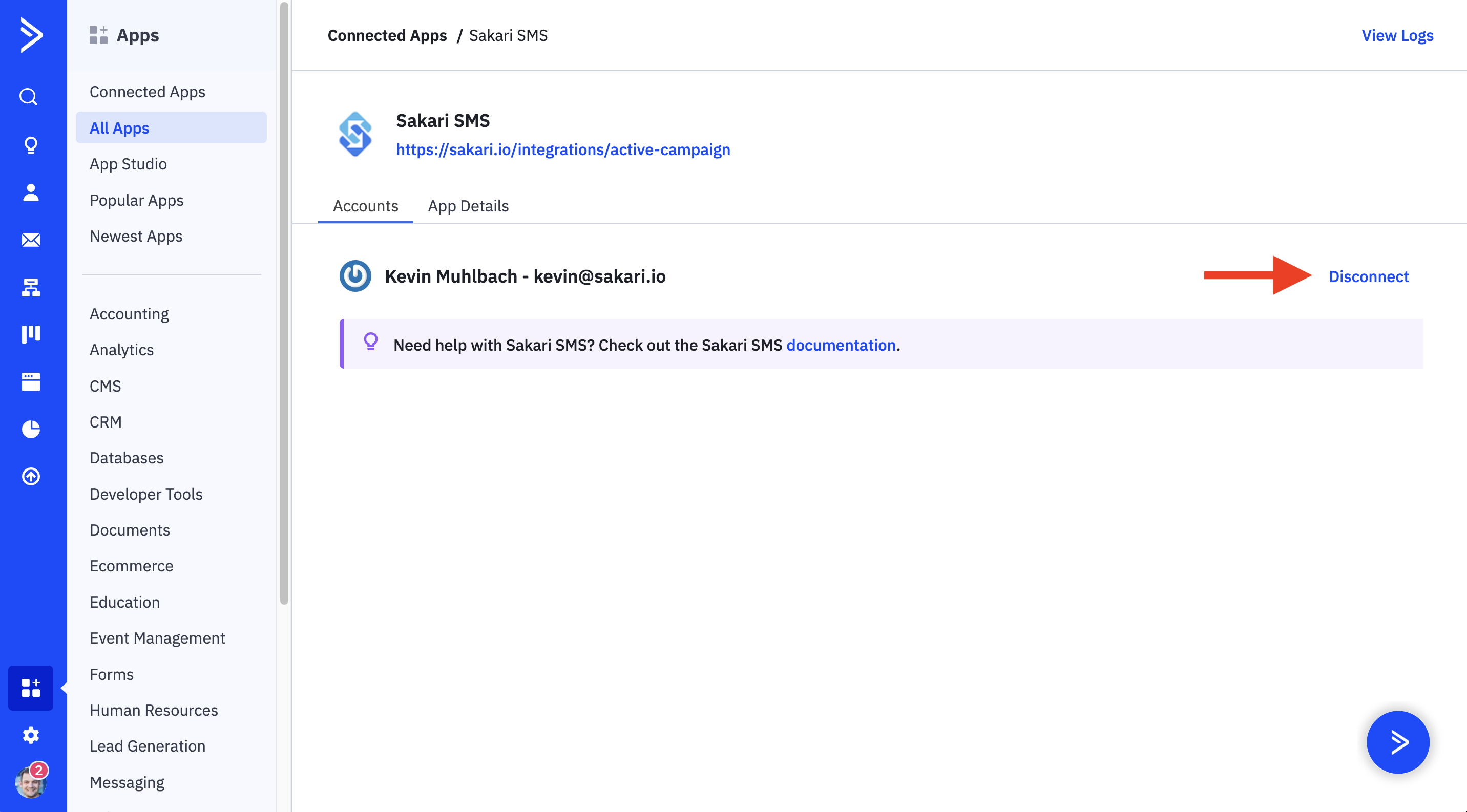Choose the Lead Generation category
Image resolution: width=1467 pixels, height=812 pixels.
click(x=148, y=746)
